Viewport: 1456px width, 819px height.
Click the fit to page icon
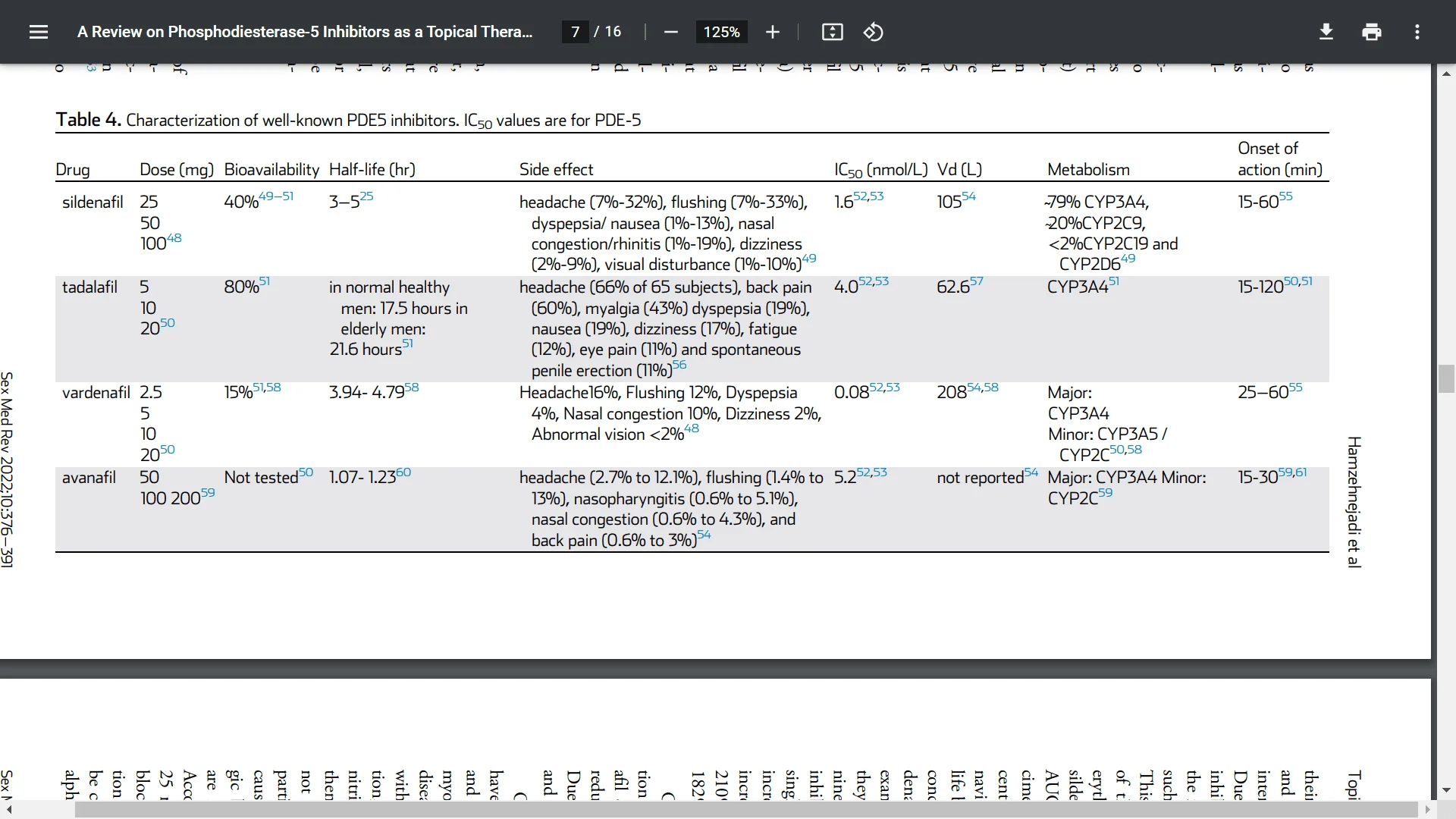pos(832,32)
